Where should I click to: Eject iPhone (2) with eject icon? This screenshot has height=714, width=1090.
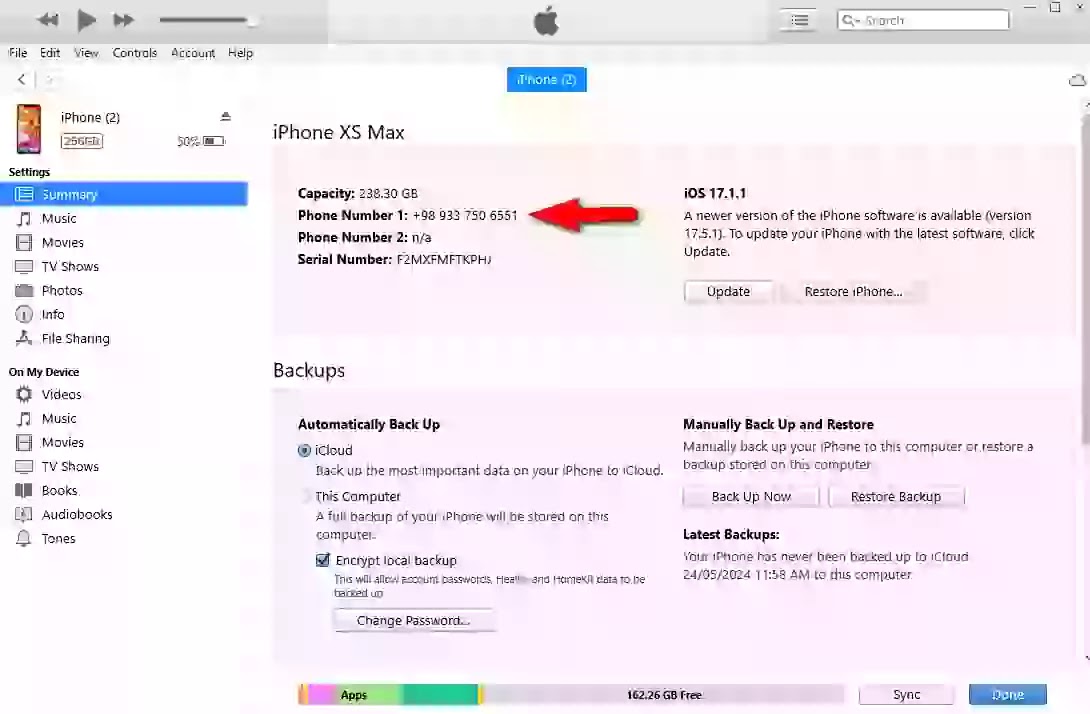point(225,116)
